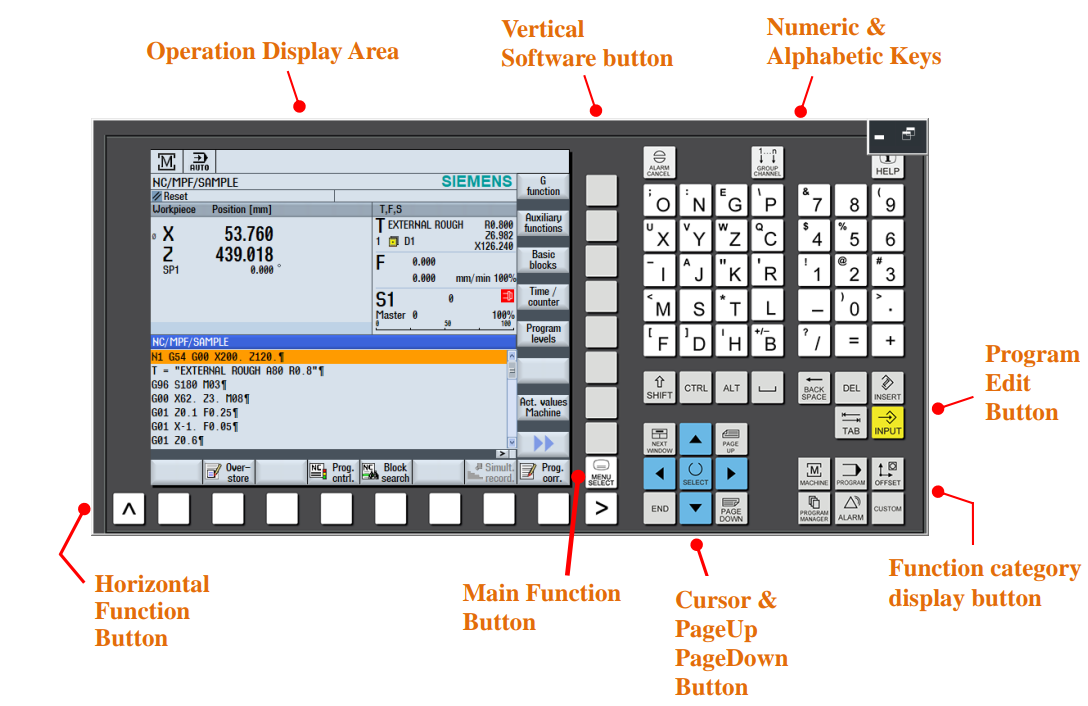1088x706 pixels.
Task: Click the Block search softkey
Action: (386, 473)
